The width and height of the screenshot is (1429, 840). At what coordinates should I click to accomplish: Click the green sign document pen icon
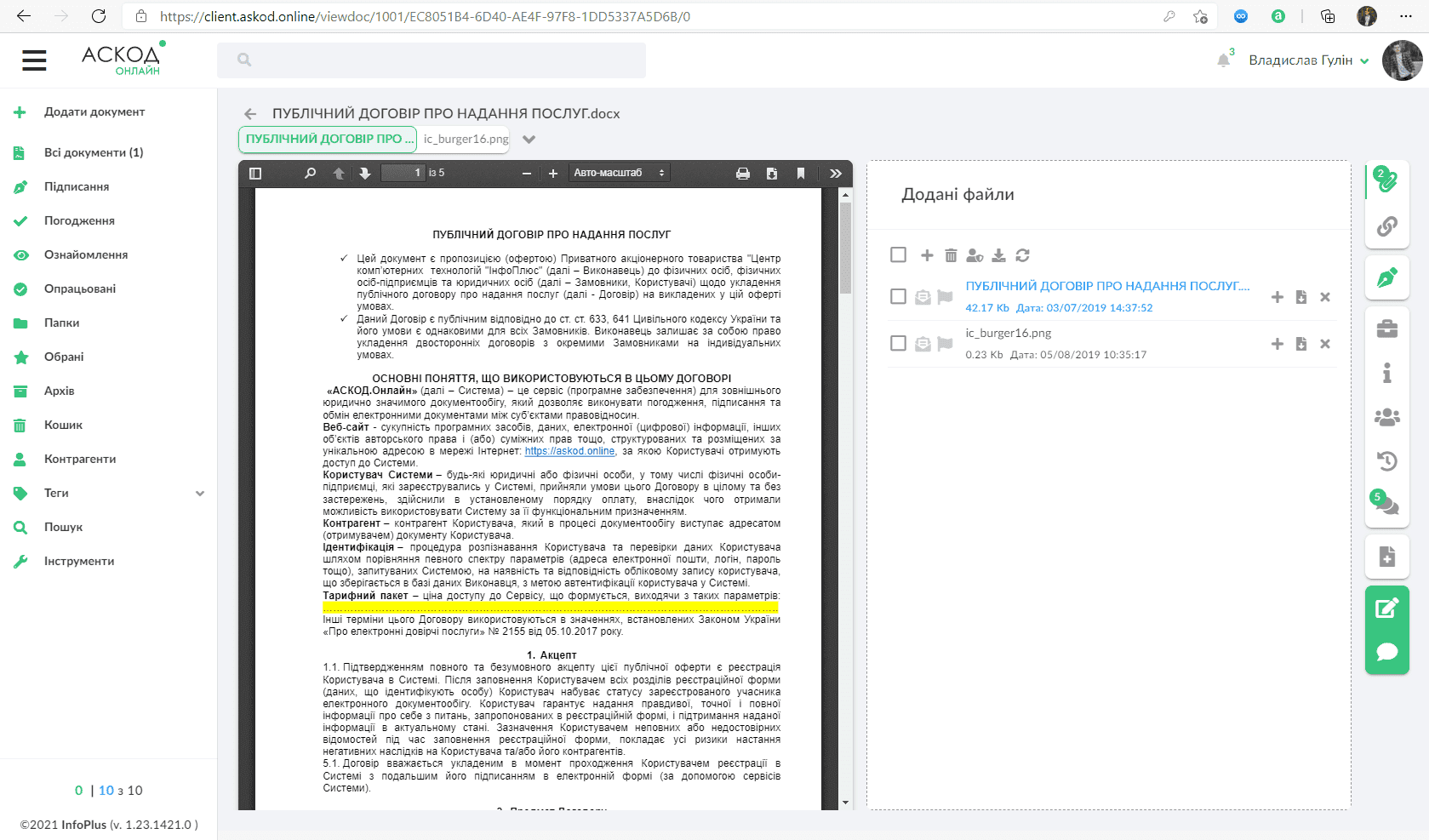pos(1386,277)
